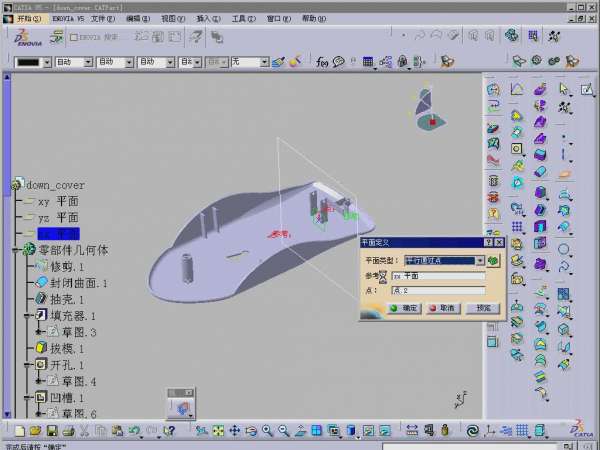The width and height of the screenshot is (600, 450).
Task: Click the Grid icon in the bottom toolbar
Action: pyautogui.click(x=522, y=431)
